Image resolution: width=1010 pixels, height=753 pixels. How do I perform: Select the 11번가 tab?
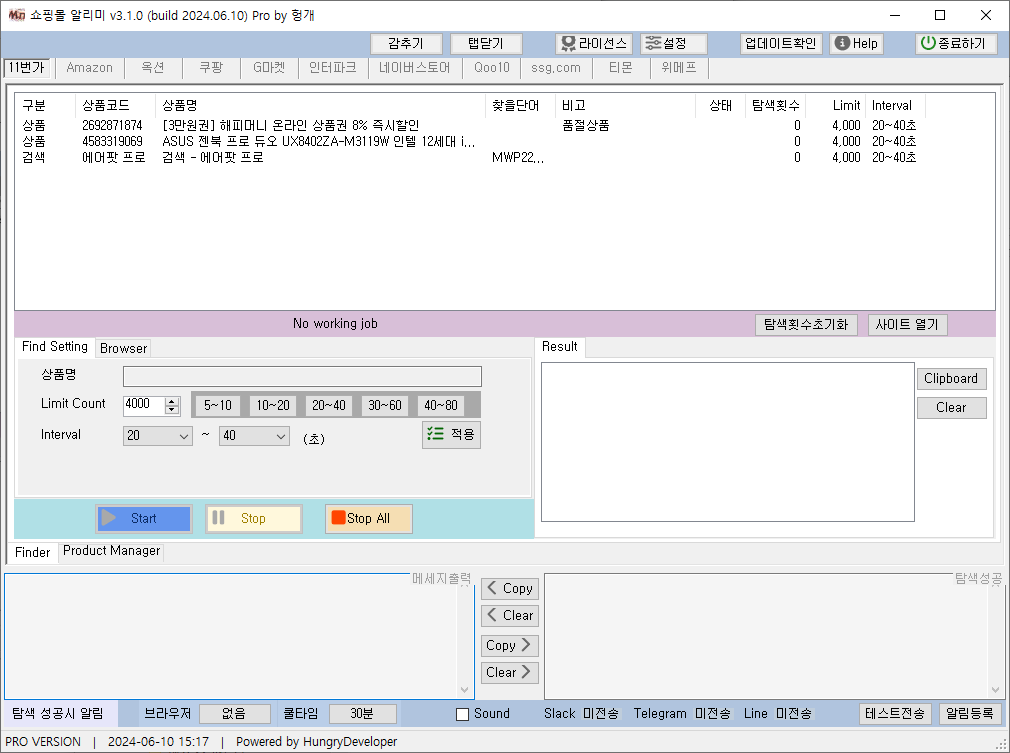pos(27,67)
